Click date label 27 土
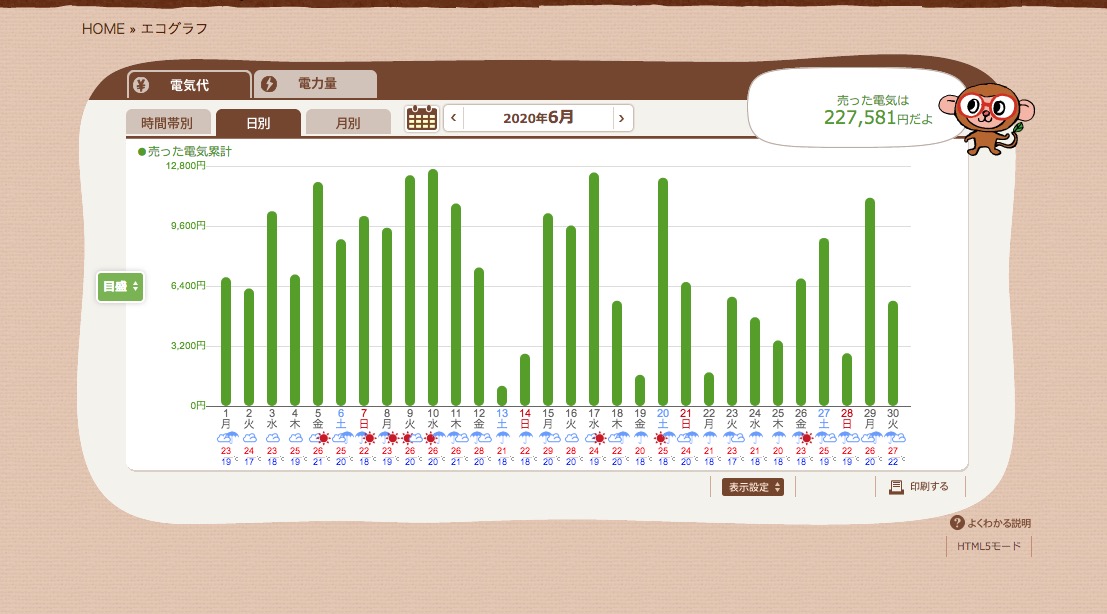 [x=824, y=419]
